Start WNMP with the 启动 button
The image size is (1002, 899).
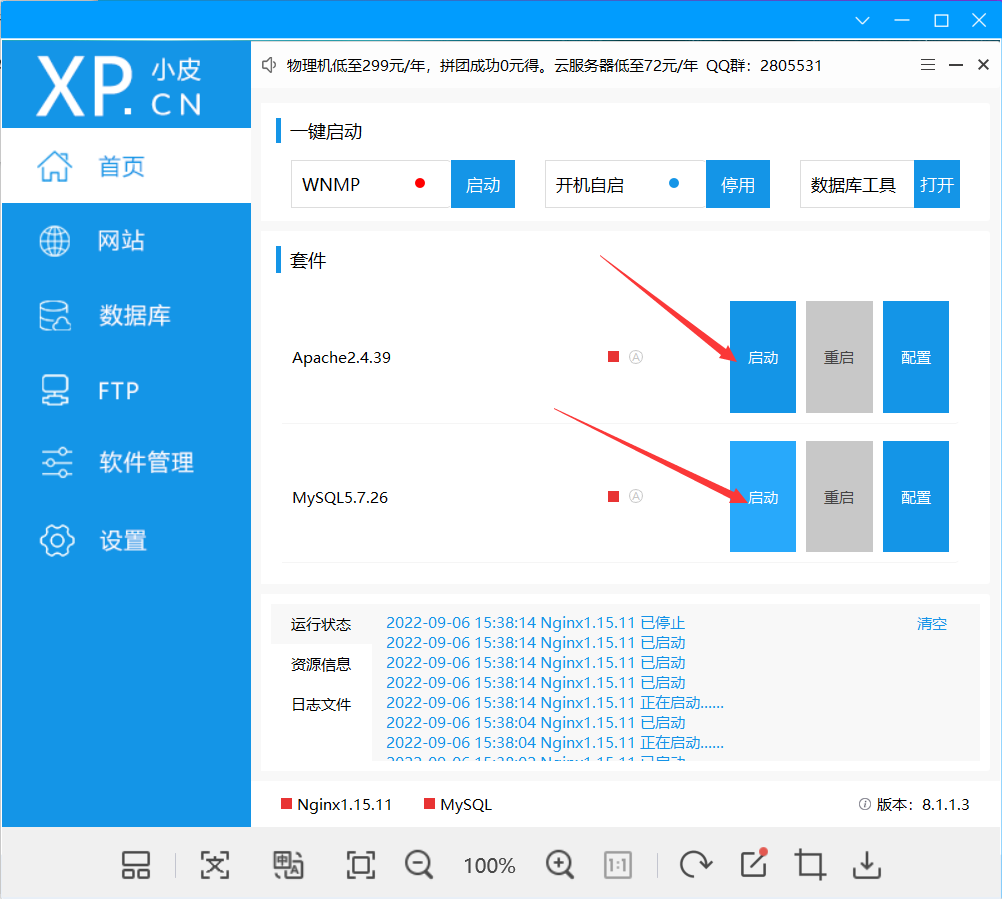click(483, 184)
